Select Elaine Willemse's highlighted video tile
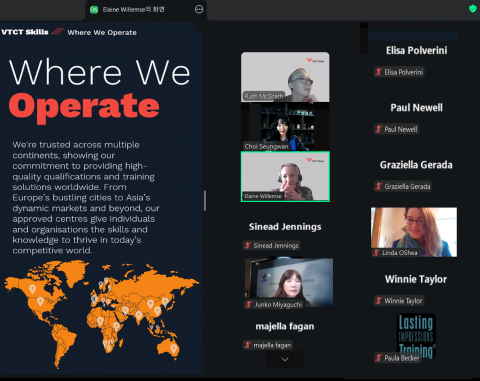 (x=285, y=176)
